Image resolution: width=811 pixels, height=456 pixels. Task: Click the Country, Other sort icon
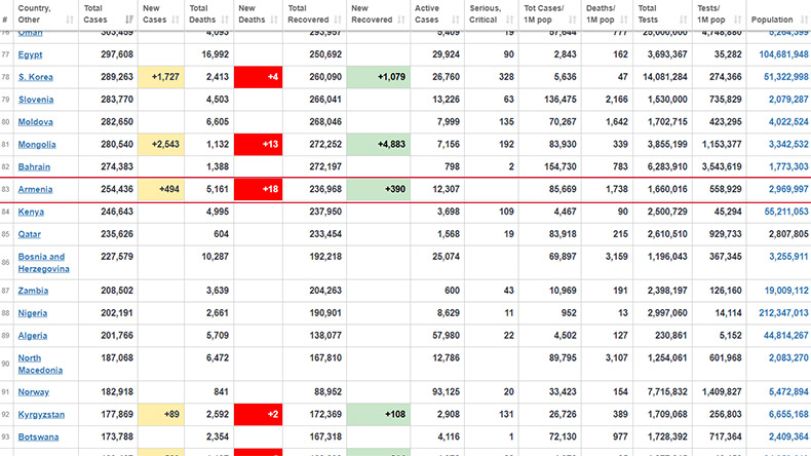[69, 20]
